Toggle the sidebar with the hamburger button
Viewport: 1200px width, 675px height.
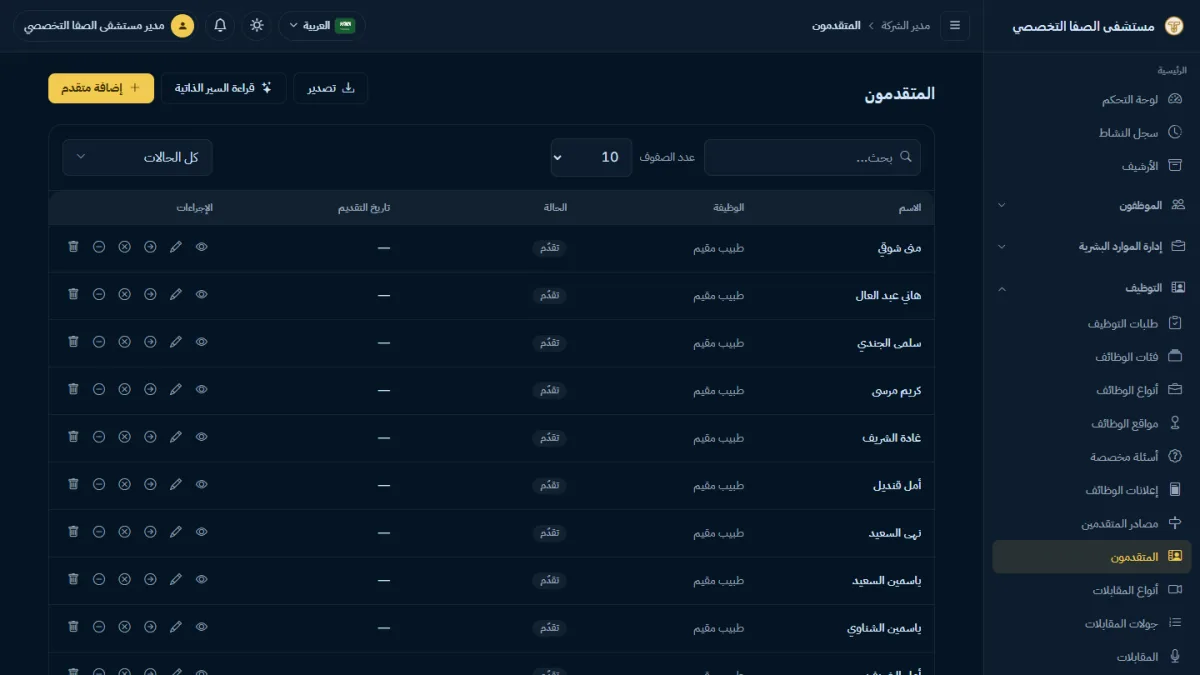pos(955,25)
